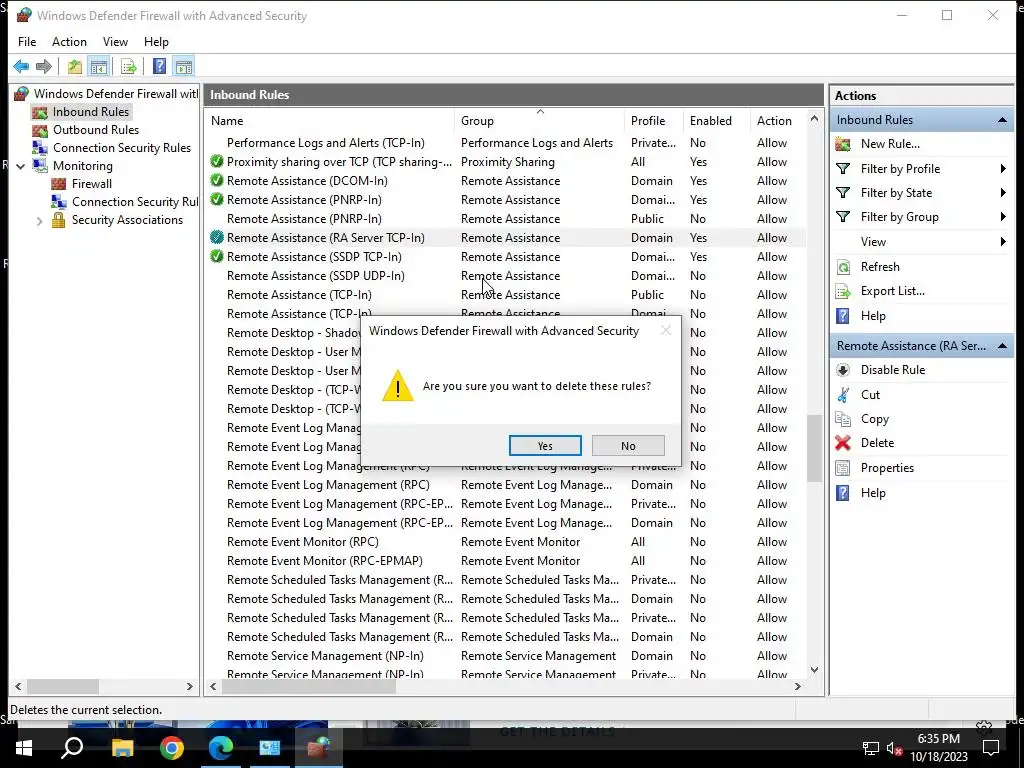Screen dimensions: 1024x768
Task: Open the Help menu
Action: pos(156,42)
